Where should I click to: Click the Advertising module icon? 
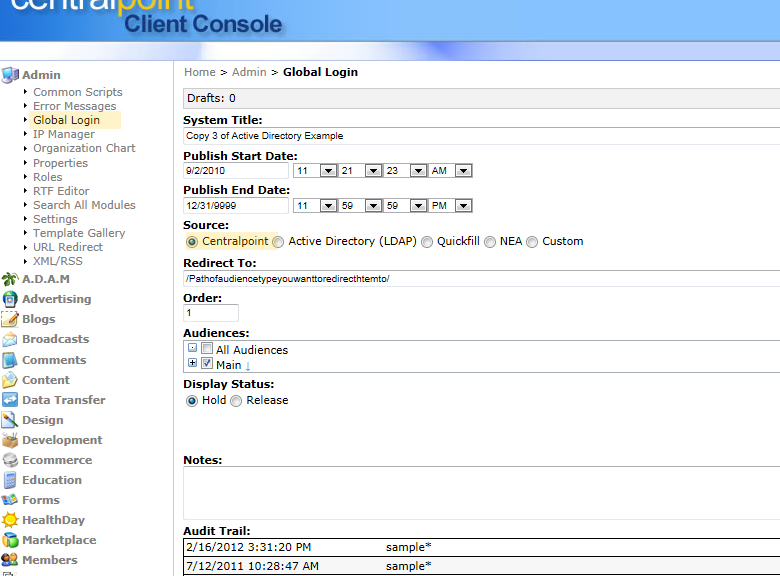point(10,300)
